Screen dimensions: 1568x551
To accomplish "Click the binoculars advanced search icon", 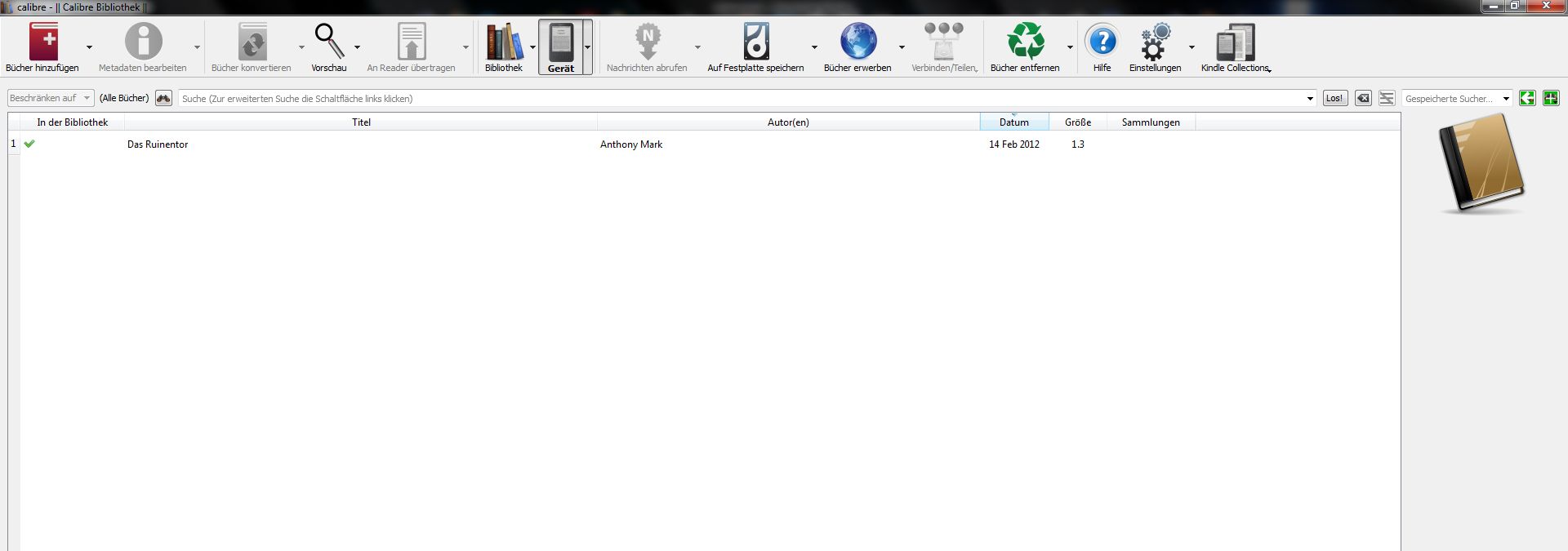I will pos(164,98).
